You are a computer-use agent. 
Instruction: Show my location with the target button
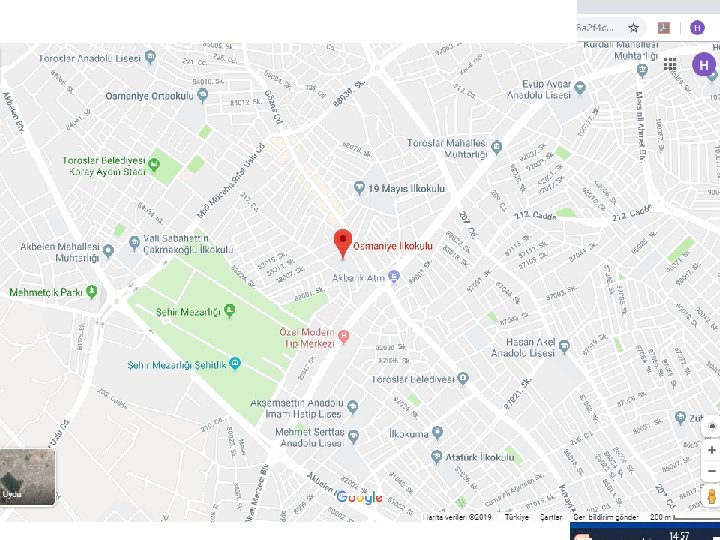pyautogui.click(x=712, y=427)
